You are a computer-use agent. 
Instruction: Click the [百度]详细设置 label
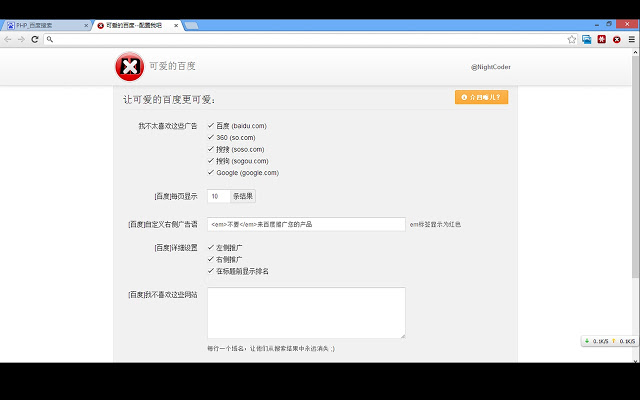click(176, 248)
